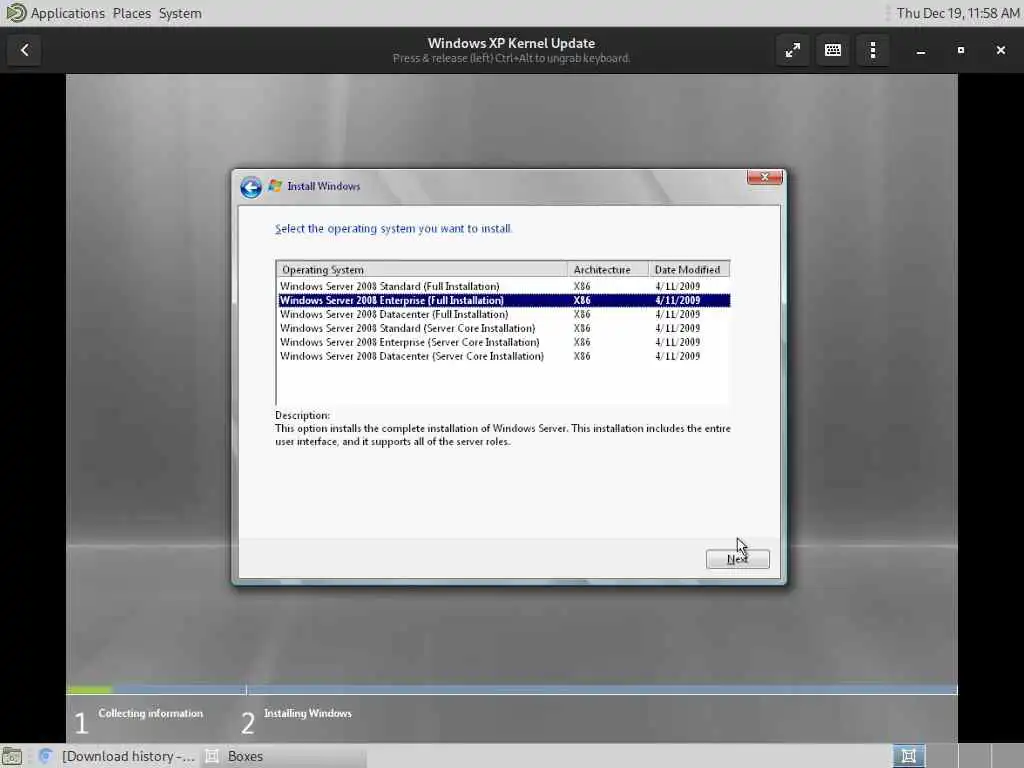Viewport: 1024px width, 768px height.
Task: Click the Boxes back arrow button
Action: pos(24,50)
